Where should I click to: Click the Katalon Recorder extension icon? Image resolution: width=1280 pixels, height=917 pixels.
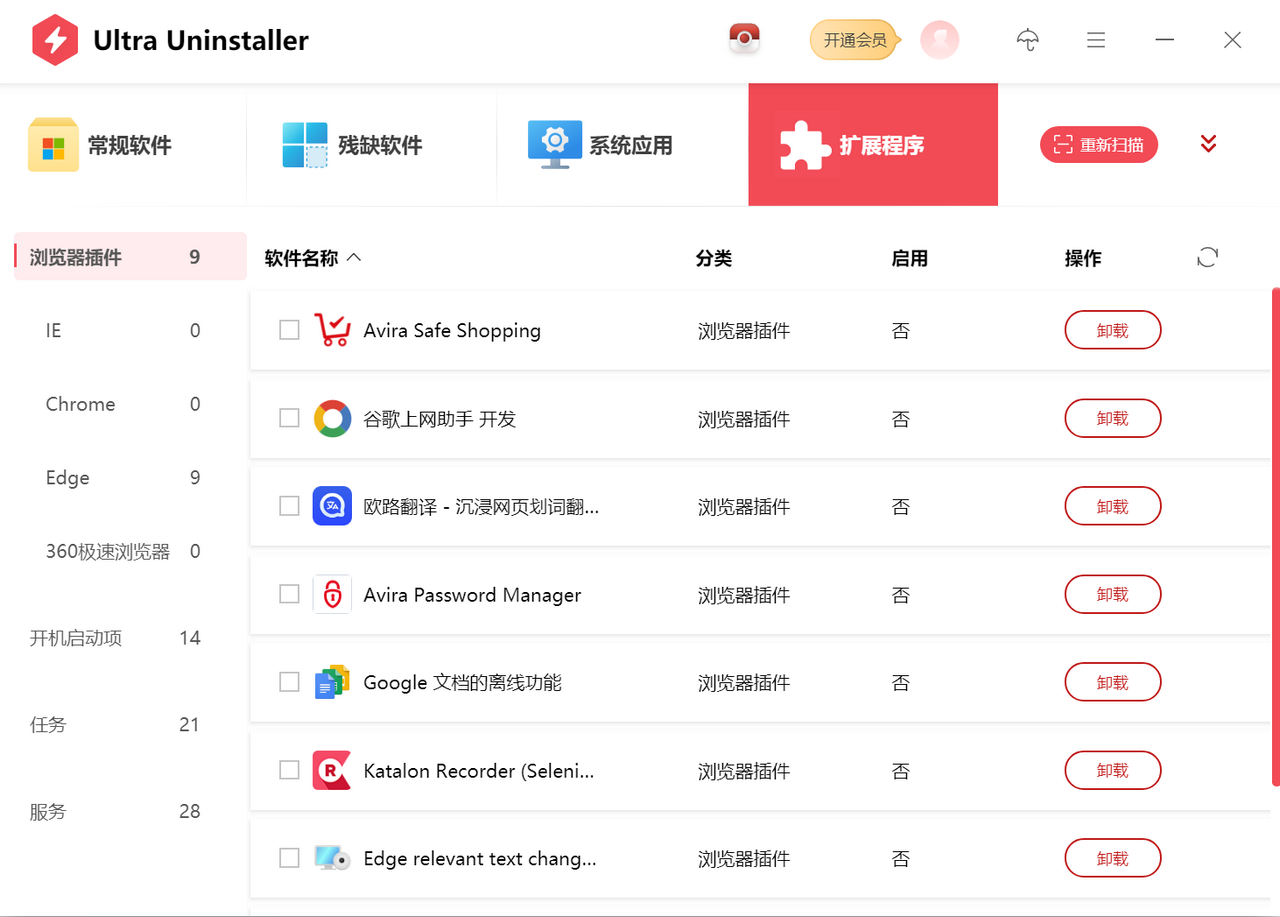(332, 770)
